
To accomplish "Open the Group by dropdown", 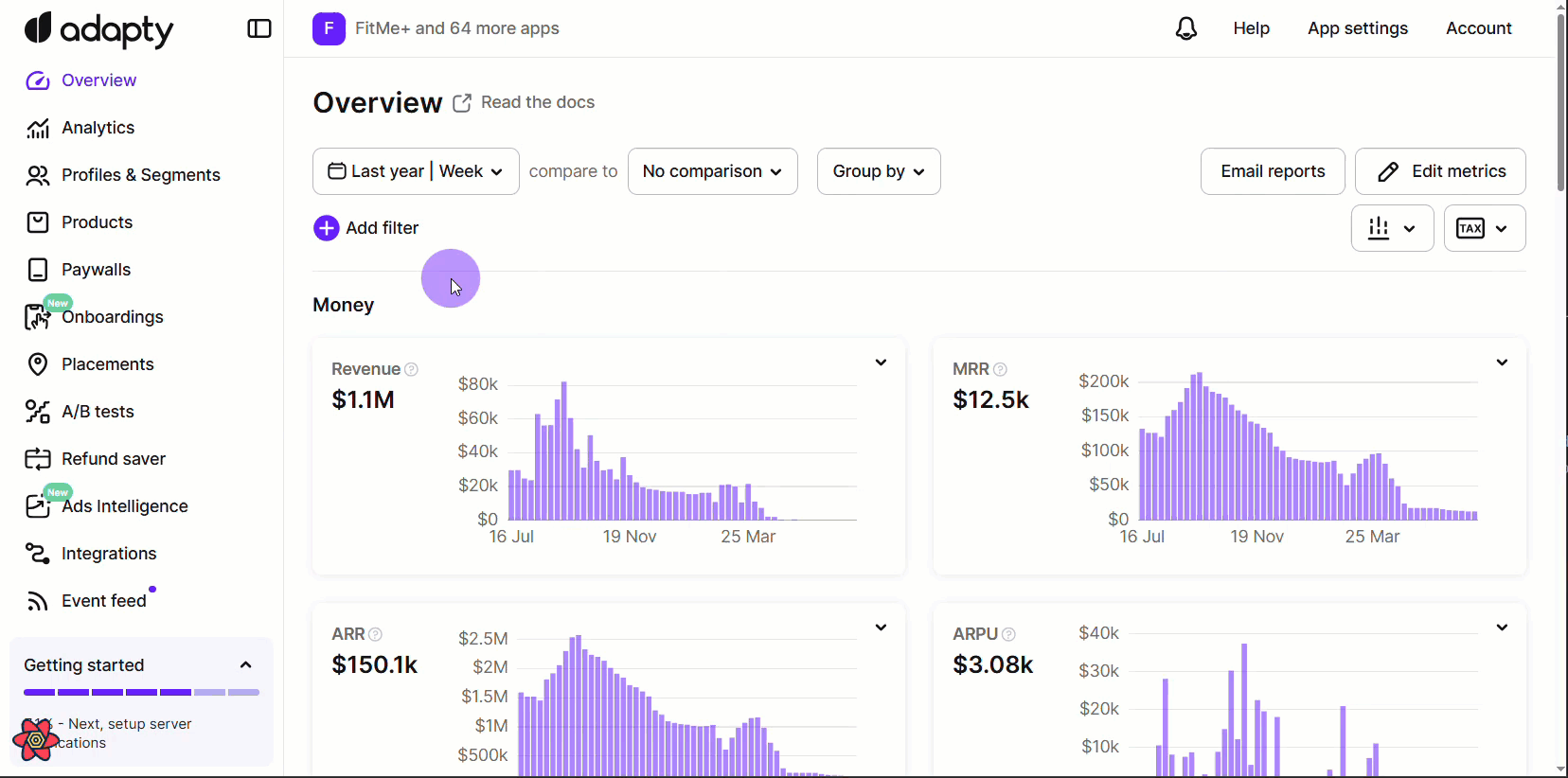I will click(879, 171).
